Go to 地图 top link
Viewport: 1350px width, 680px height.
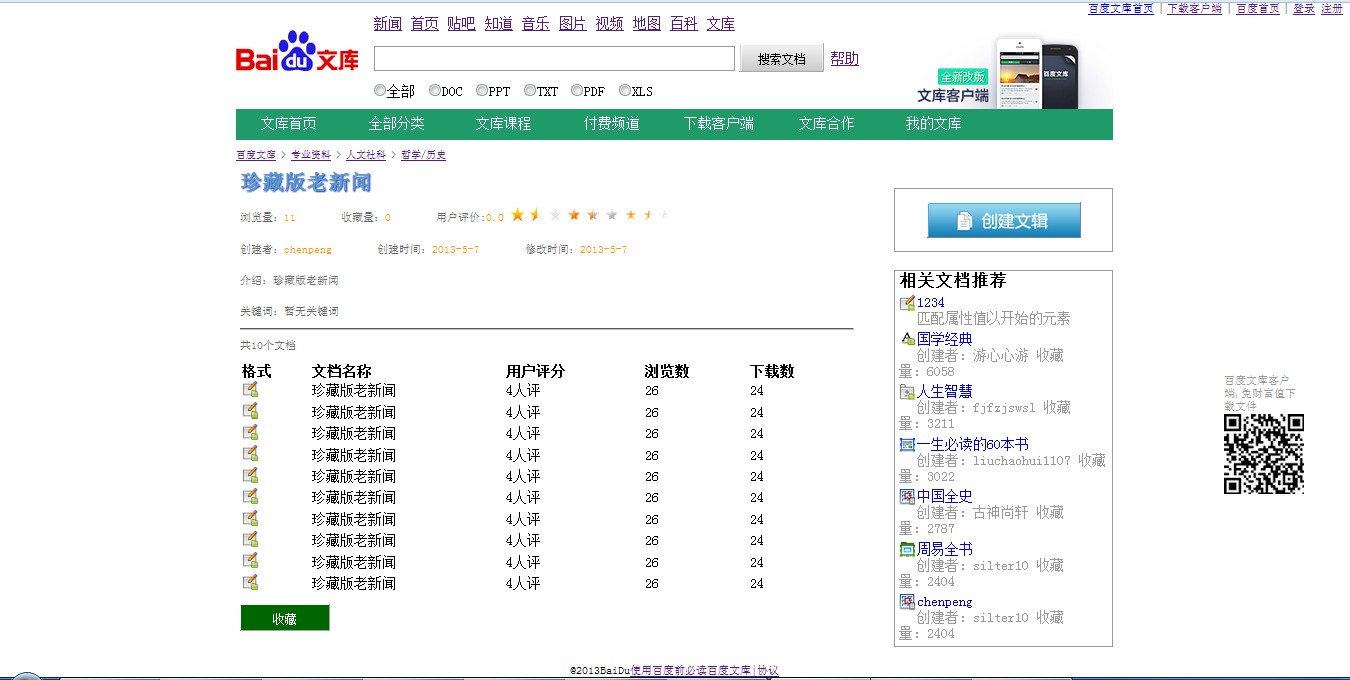[647, 23]
